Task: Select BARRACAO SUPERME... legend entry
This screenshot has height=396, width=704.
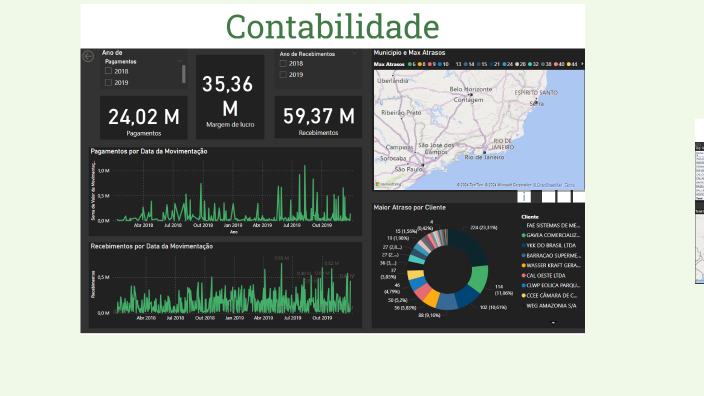Action: 552,255
